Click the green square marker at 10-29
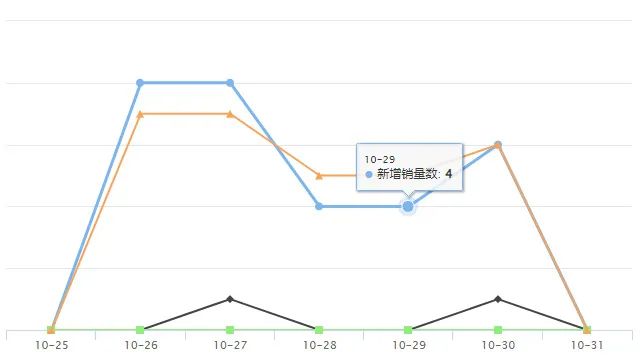 [x=408, y=330]
